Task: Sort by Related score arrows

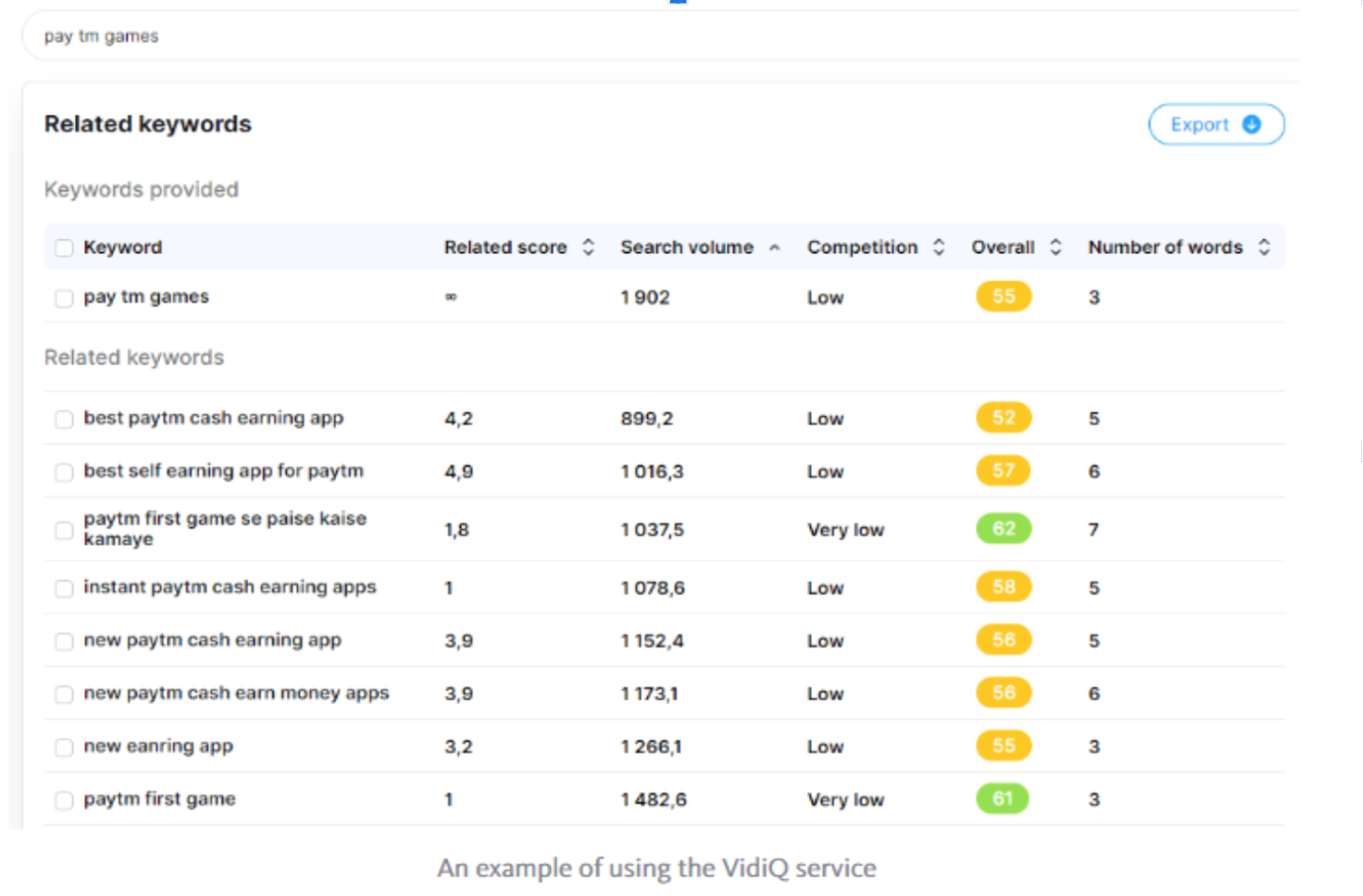Action: pos(589,247)
